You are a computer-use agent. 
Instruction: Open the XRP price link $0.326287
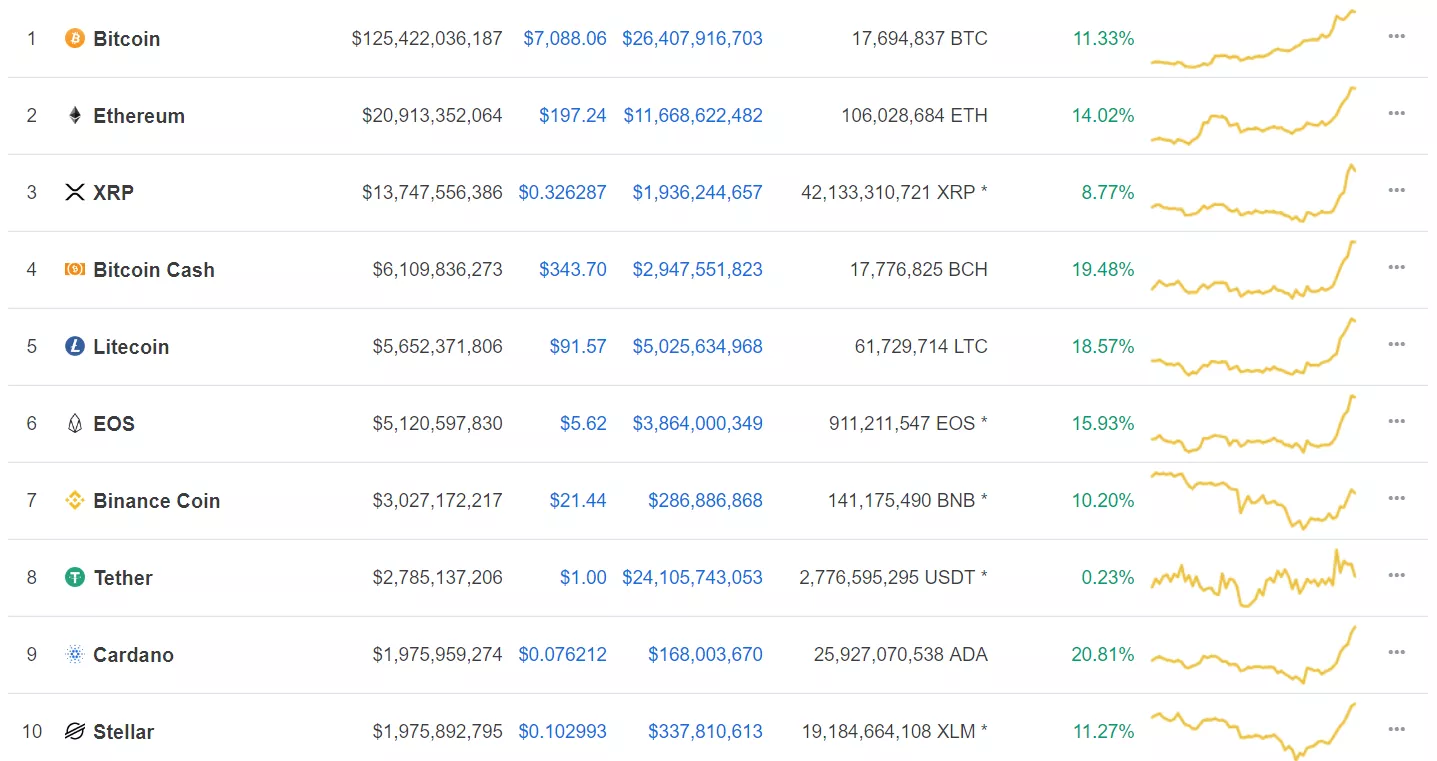[562, 192]
